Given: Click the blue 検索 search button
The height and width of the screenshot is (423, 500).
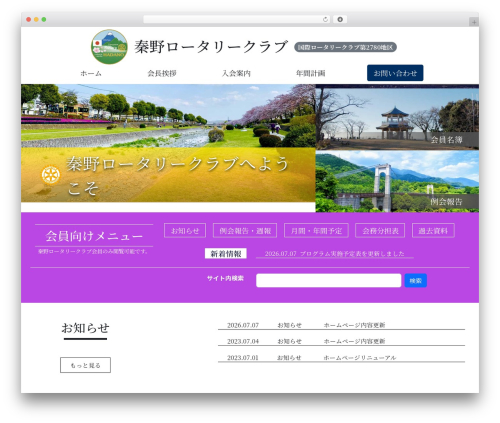Looking at the screenshot, I should tap(416, 281).
